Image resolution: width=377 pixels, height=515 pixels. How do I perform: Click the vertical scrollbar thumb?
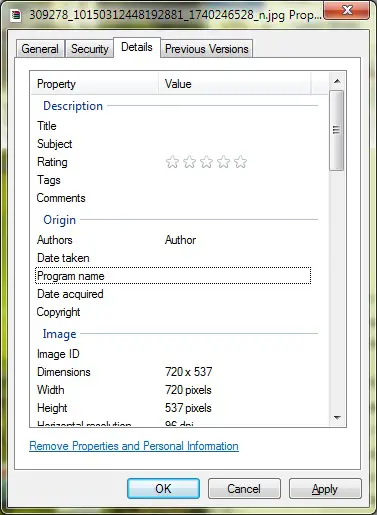[337, 130]
